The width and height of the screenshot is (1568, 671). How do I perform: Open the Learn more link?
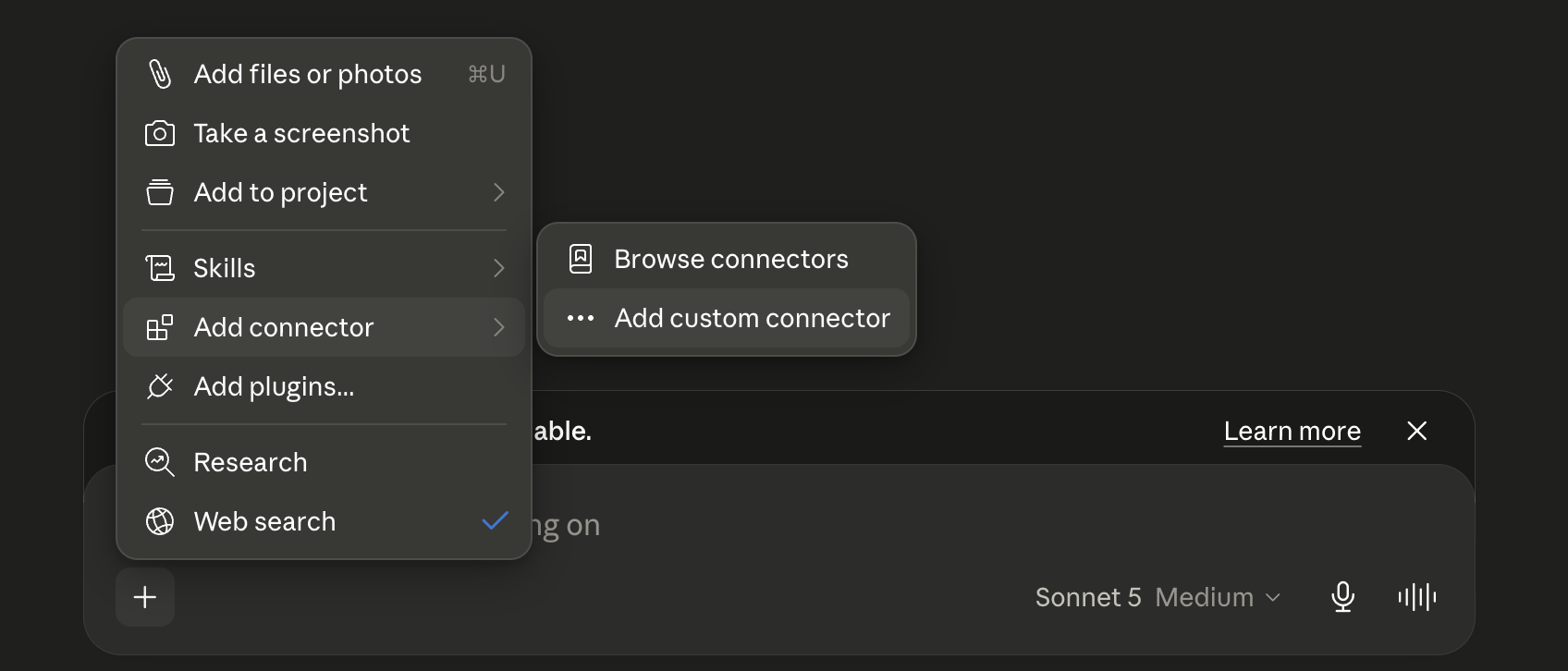(1292, 431)
